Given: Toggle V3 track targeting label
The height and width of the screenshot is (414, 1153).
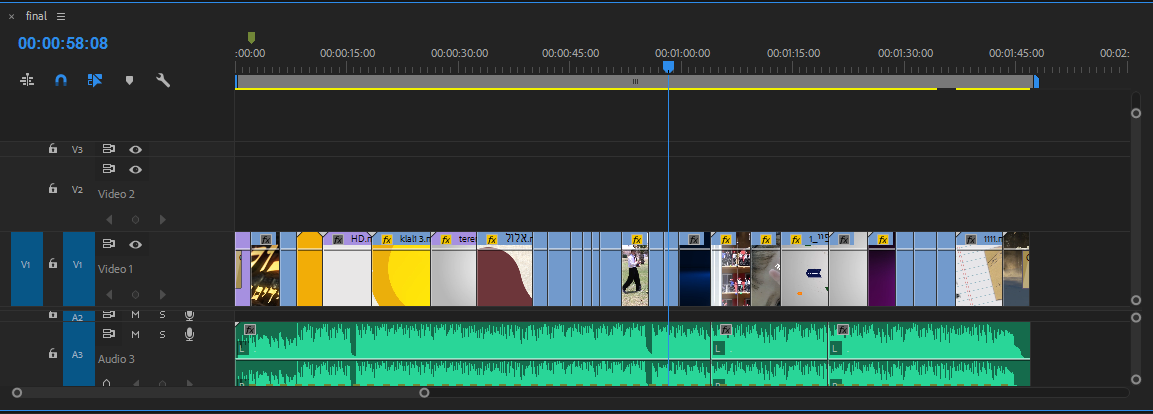Looking at the screenshot, I should click(77, 149).
